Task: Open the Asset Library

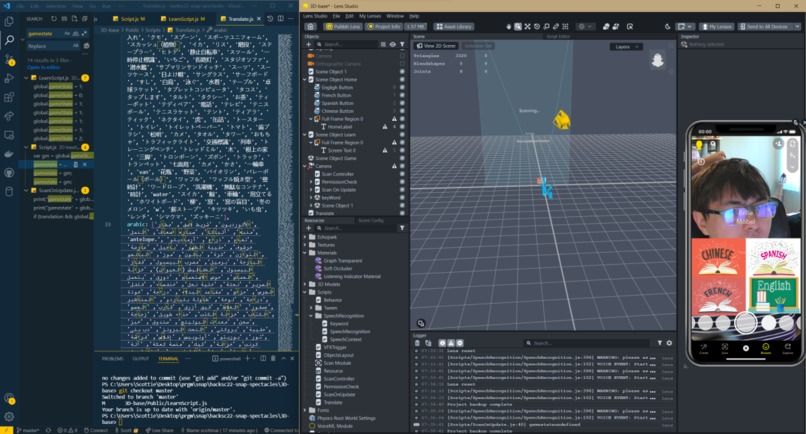Action: tap(453, 26)
